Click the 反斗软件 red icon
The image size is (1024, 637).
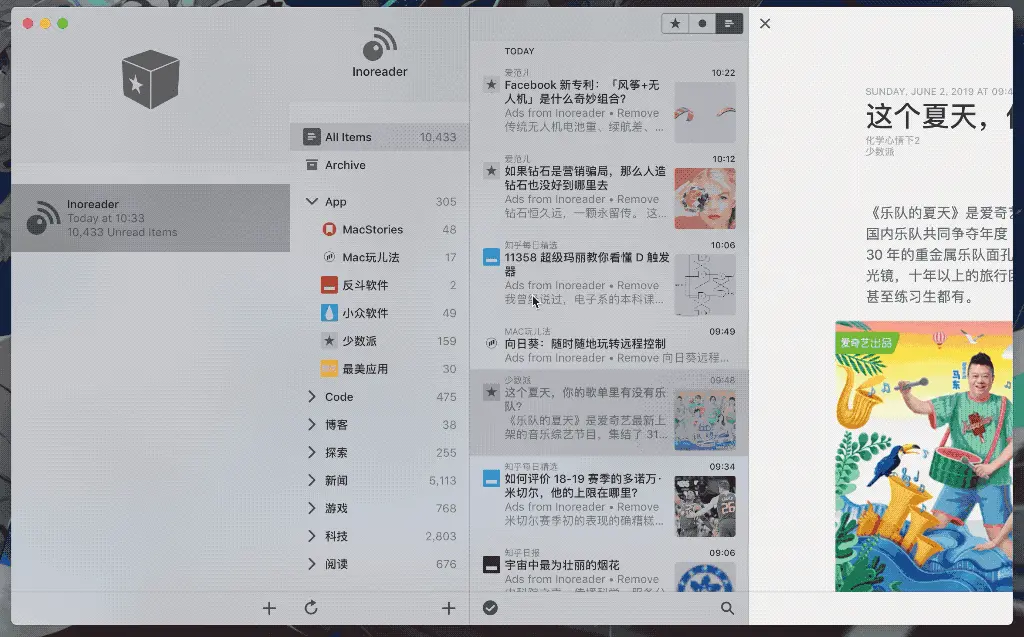pyautogui.click(x=329, y=285)
